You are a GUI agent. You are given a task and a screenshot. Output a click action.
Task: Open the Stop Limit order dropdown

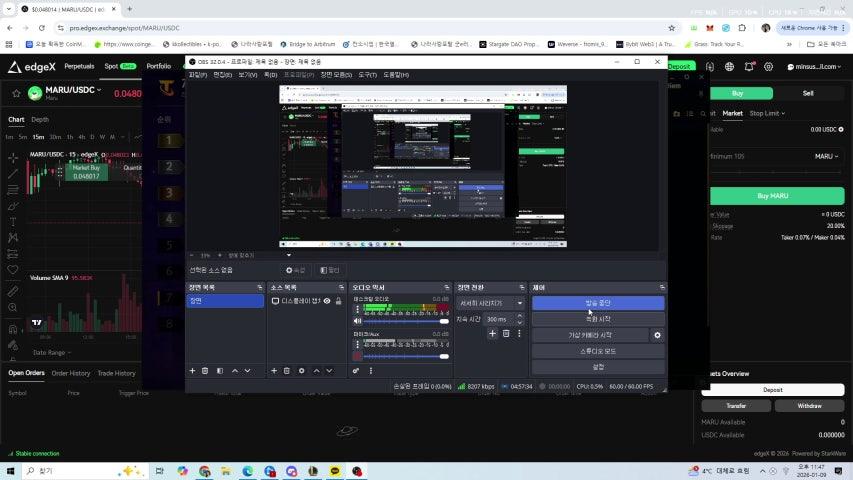click(x=768, y=113)
